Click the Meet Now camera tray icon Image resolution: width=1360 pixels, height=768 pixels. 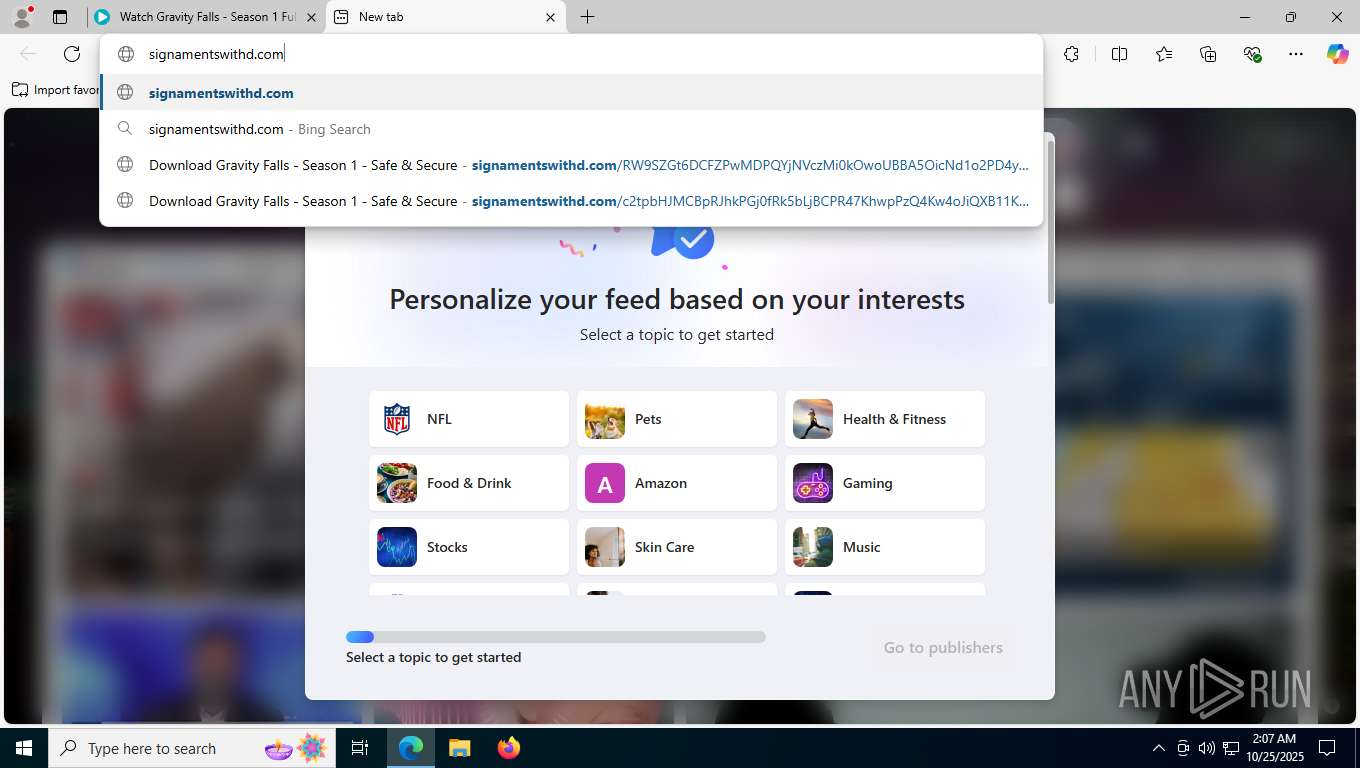(x=1182, y=748)
